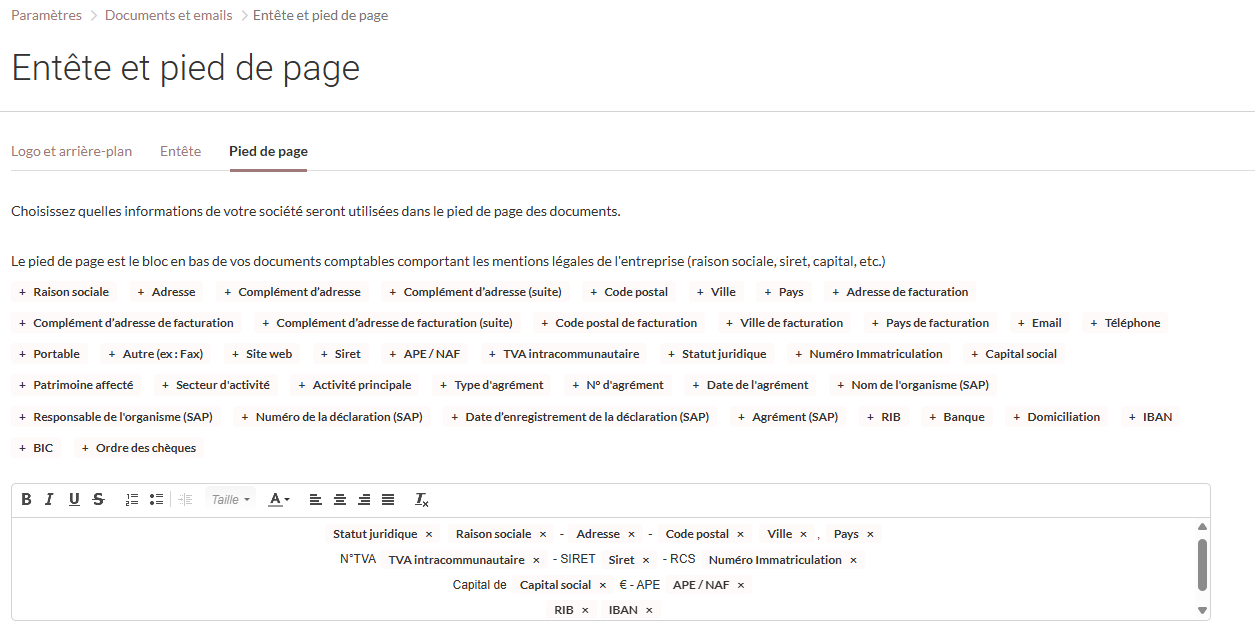Add the Nom de l'organisme (SAP) field
This screenshot has width=1255, height=635.
coord(913,385)
